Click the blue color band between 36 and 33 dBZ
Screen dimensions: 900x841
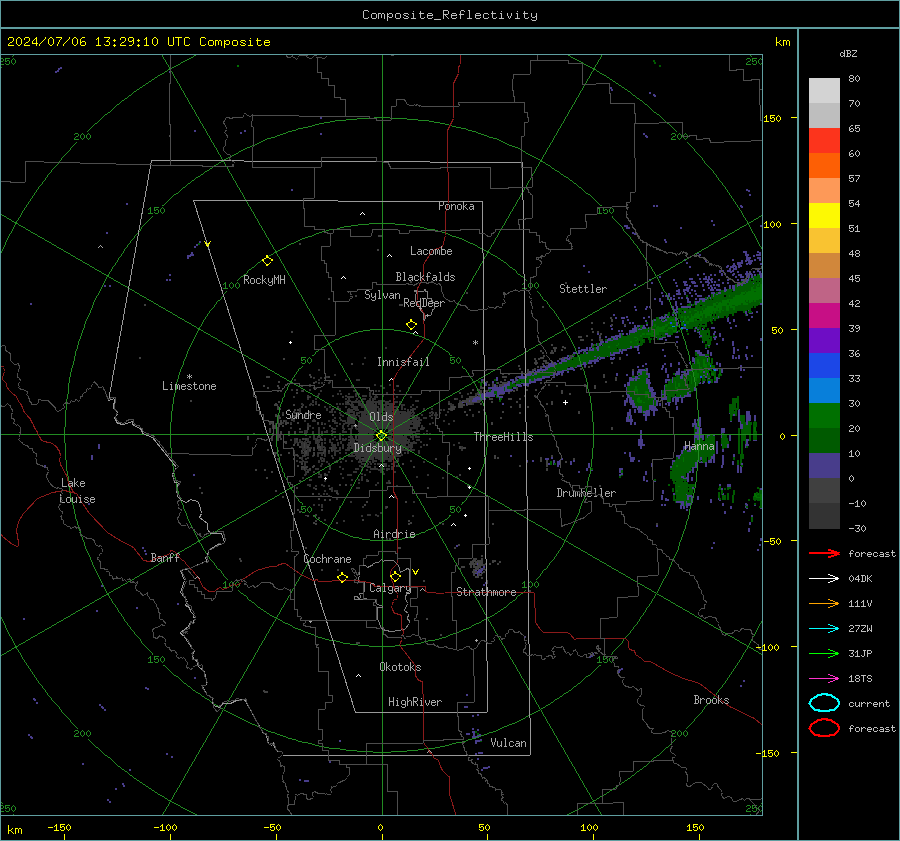point(824,366)
